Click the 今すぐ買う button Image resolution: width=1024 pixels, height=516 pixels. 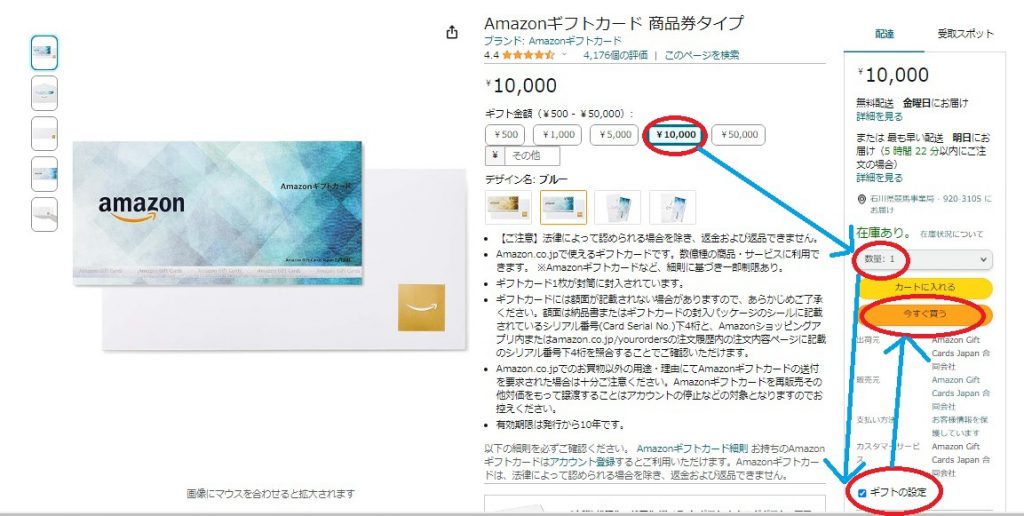(x=925, y=314)
